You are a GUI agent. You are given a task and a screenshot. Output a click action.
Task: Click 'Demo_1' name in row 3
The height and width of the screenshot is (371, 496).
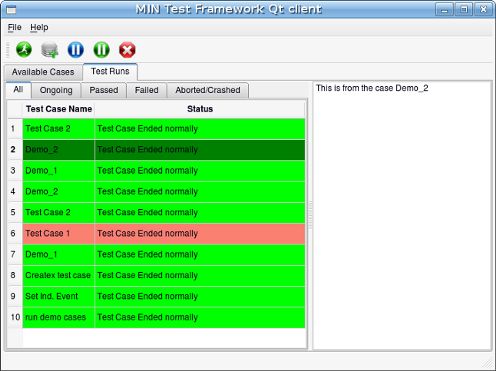click(x=59, y=171)
